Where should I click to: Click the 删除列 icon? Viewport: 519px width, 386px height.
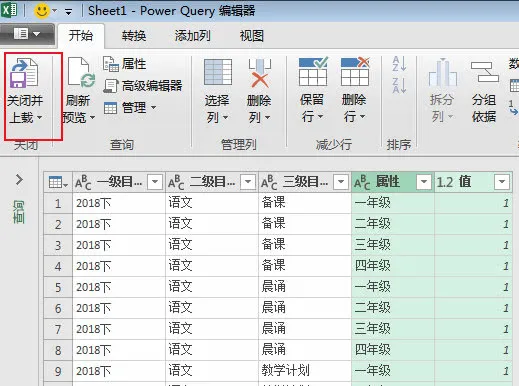pos(260,73)
